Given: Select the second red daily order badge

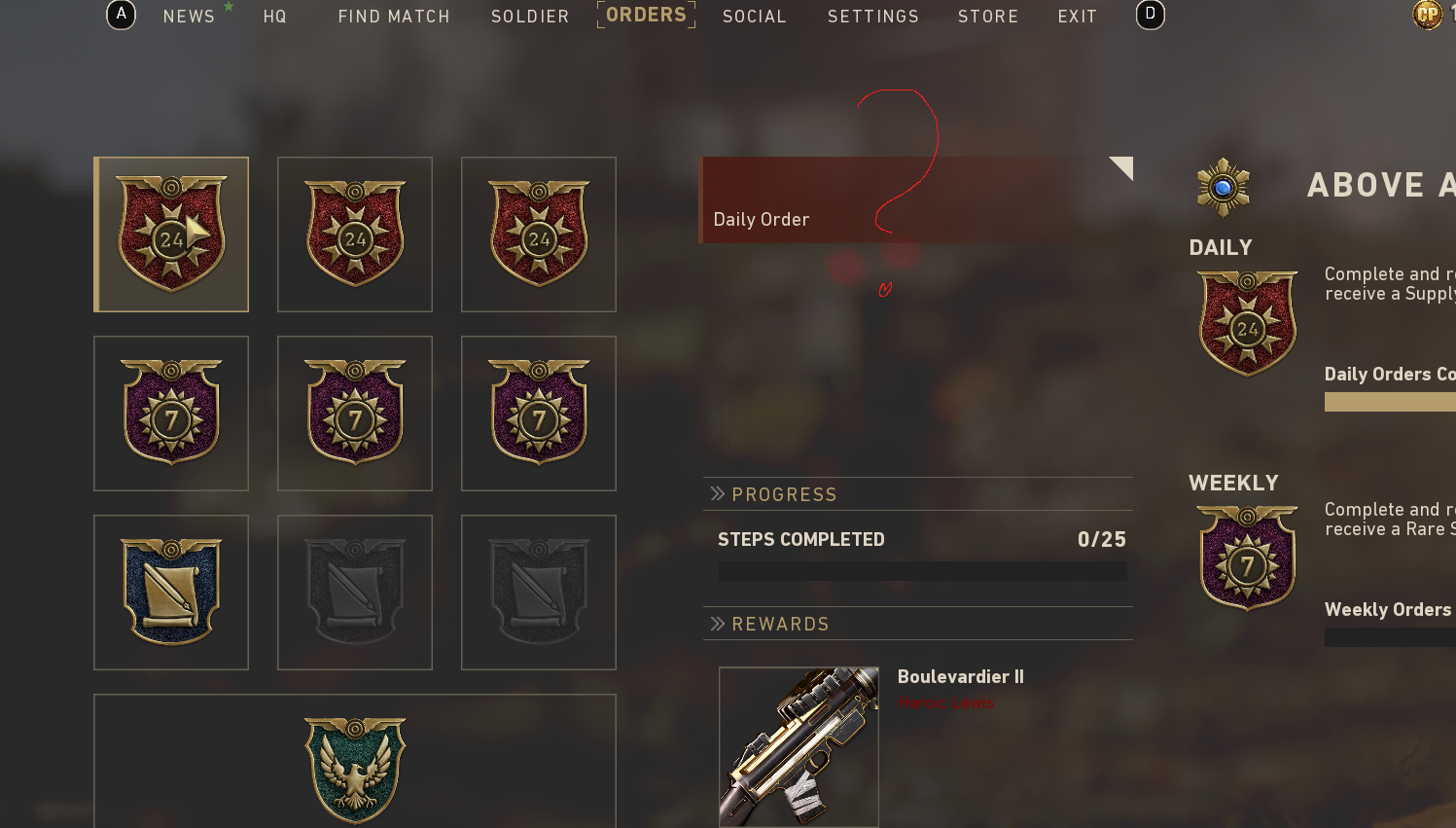Looking at the screenshot, I should click(355, 234).
